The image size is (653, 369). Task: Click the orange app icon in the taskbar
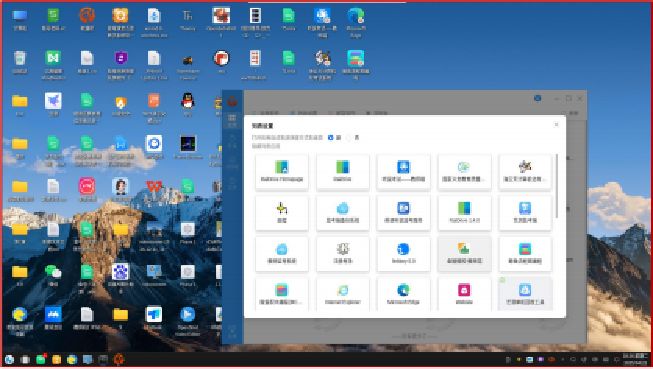coord(119,359)
